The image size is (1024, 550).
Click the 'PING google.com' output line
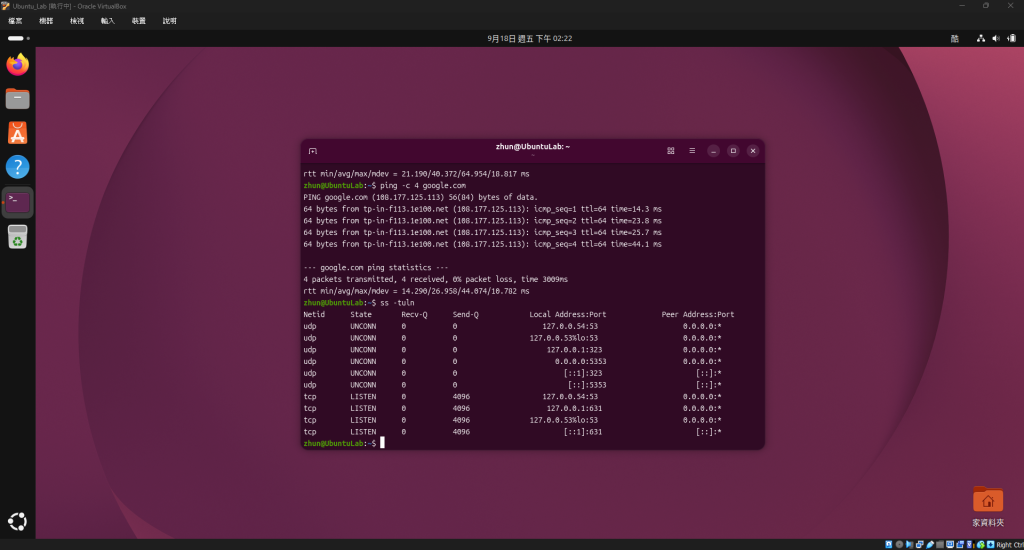coord(421,197)
